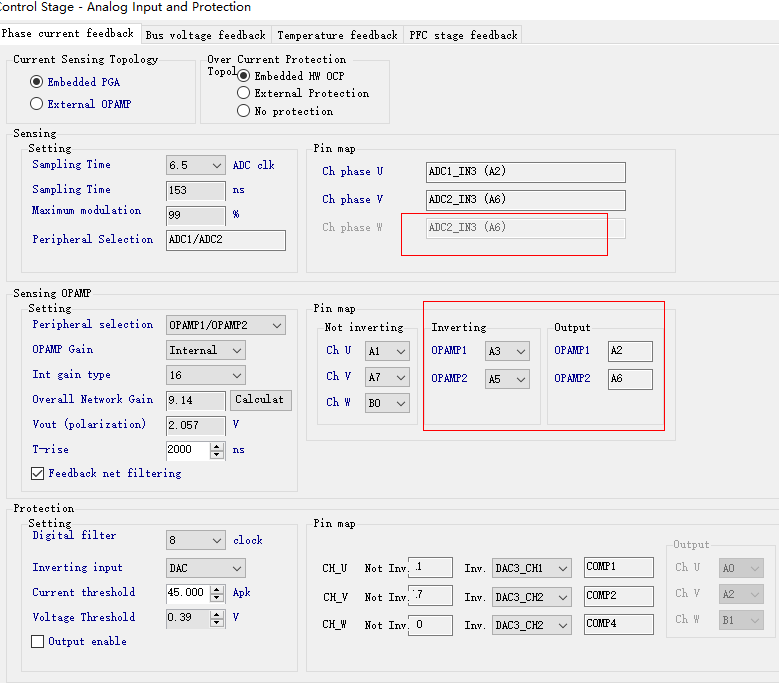
Task: Select Embedded HW OCP protection
Action: [x=291, y=76]
